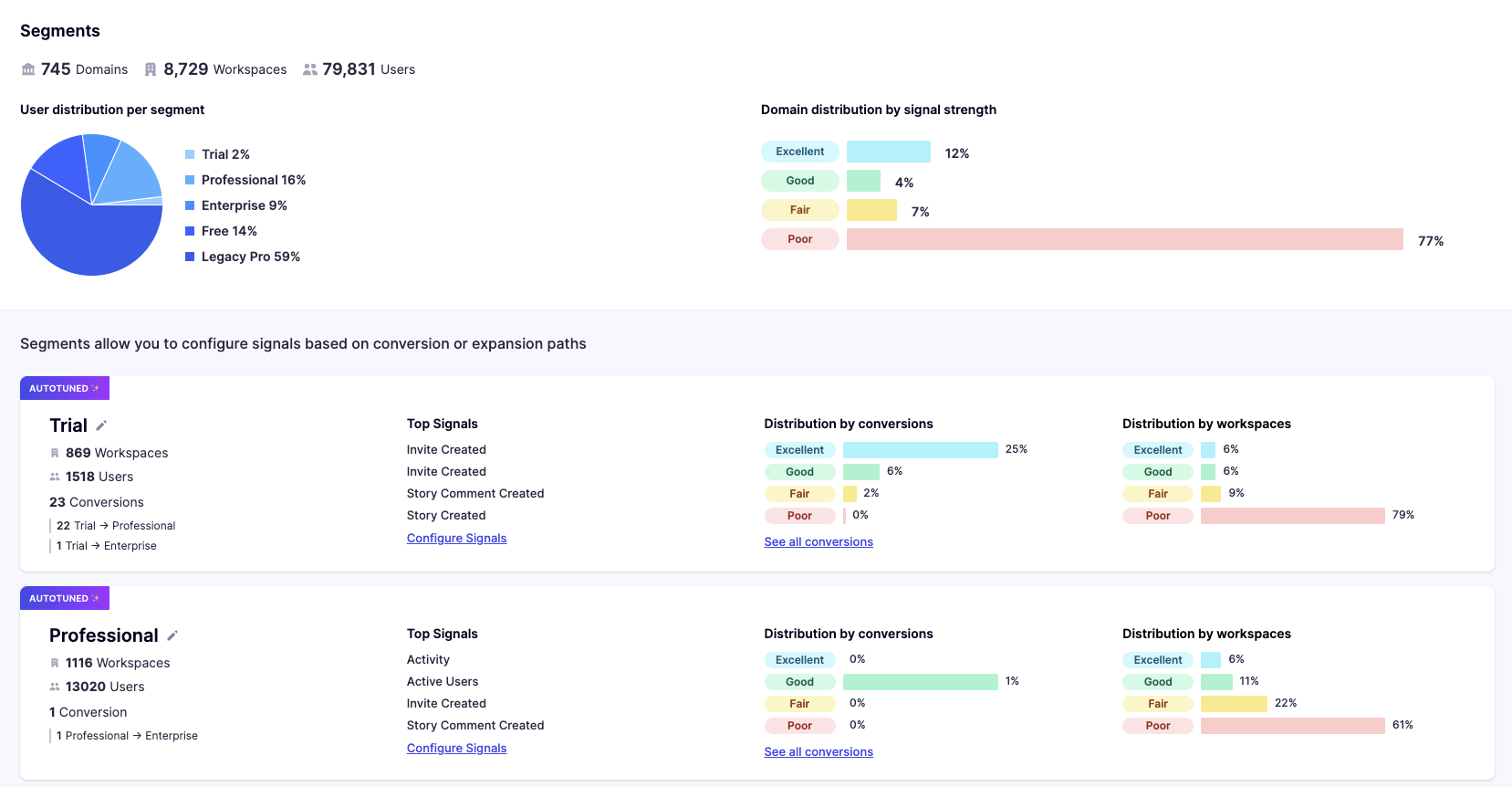Click the Segments page heading

click(x=60, y=31)
